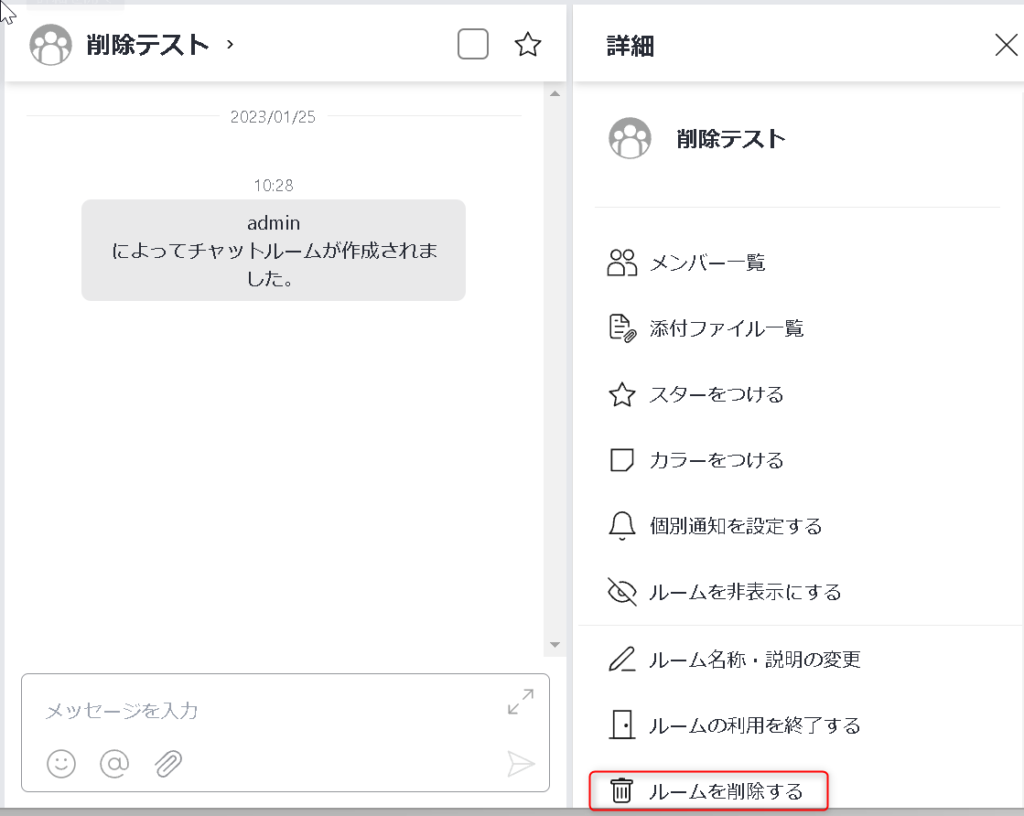The width and height of the screenshot is (1024, 816).
Task: Click the group avatar in 詳細 panel
Action: click(x=630, y=138)
